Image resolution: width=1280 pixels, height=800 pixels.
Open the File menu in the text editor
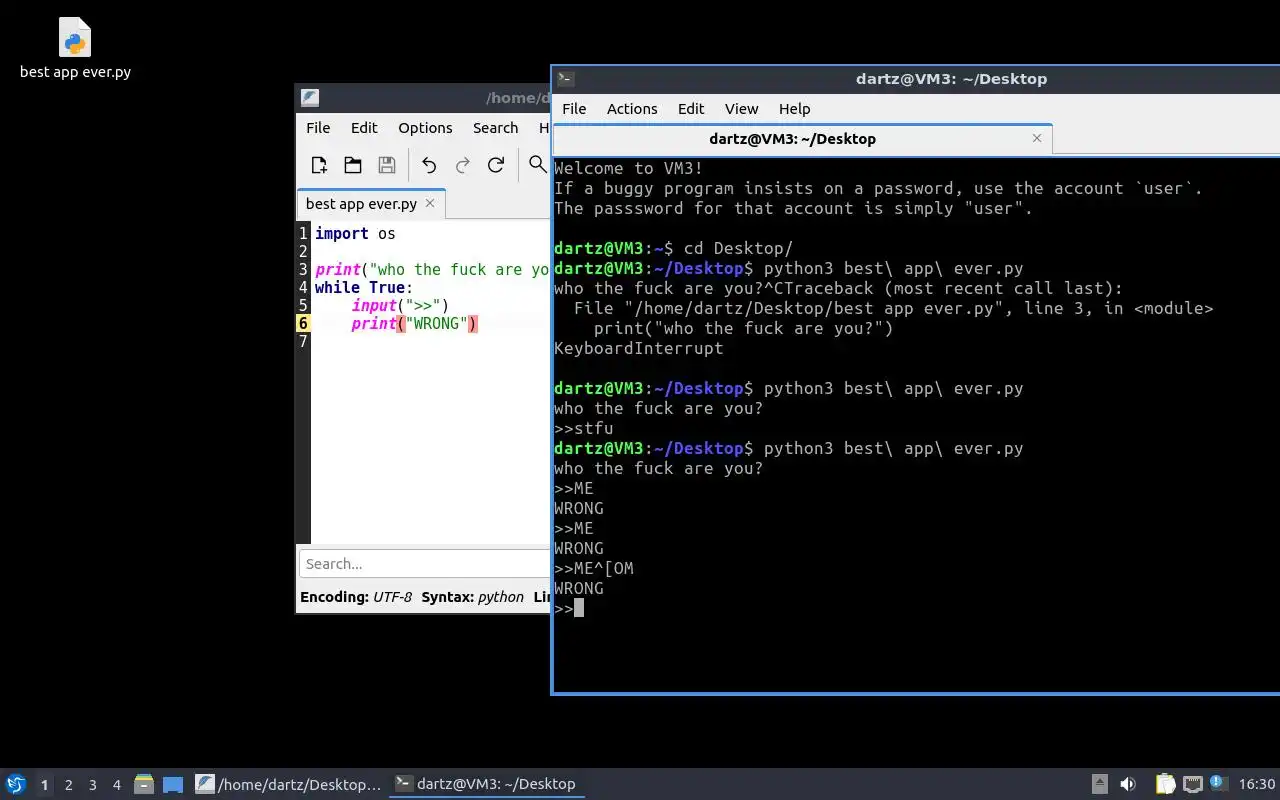click(318, 127)
